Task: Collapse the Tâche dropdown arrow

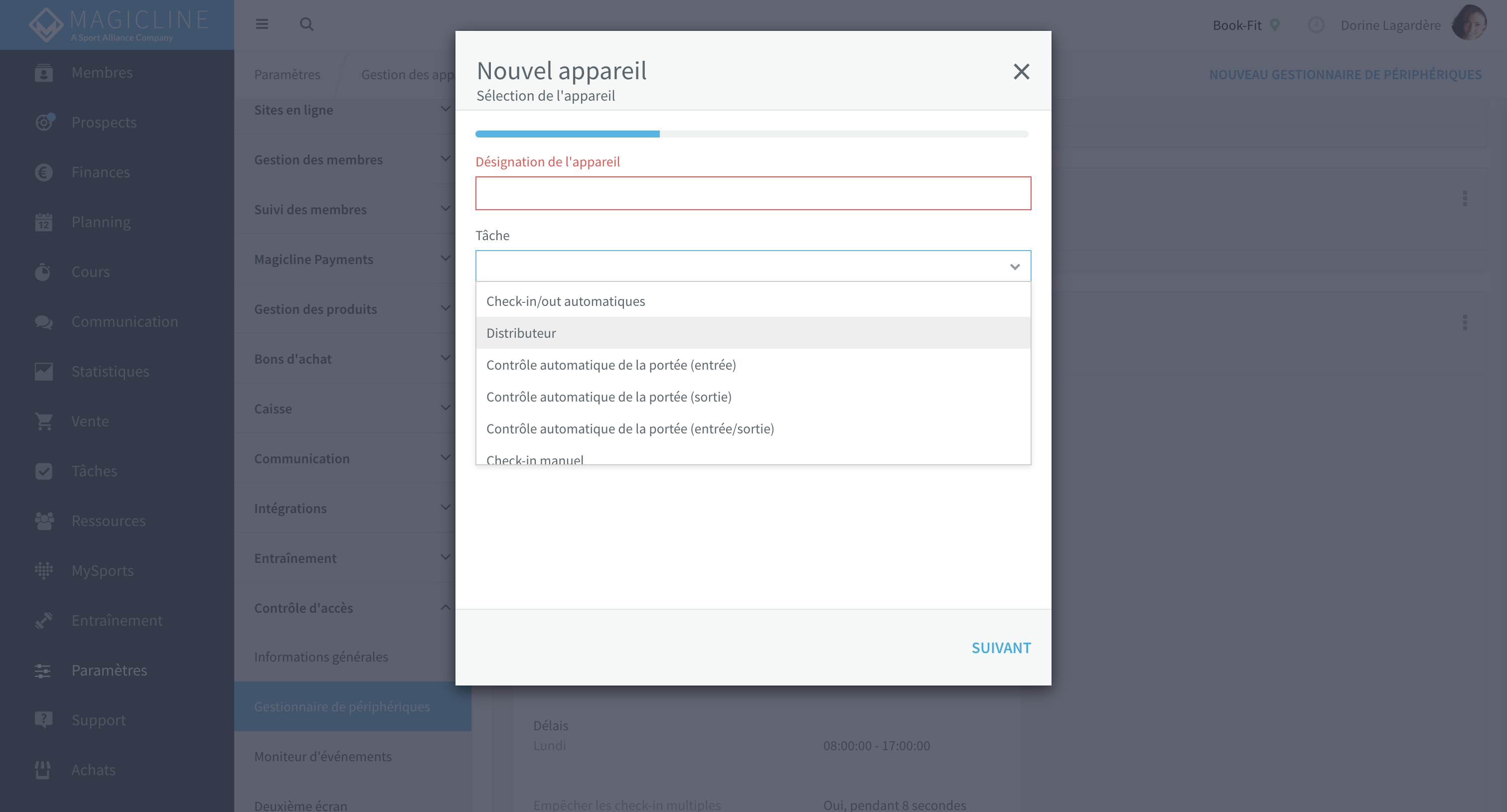Action: coord(1015,267)
